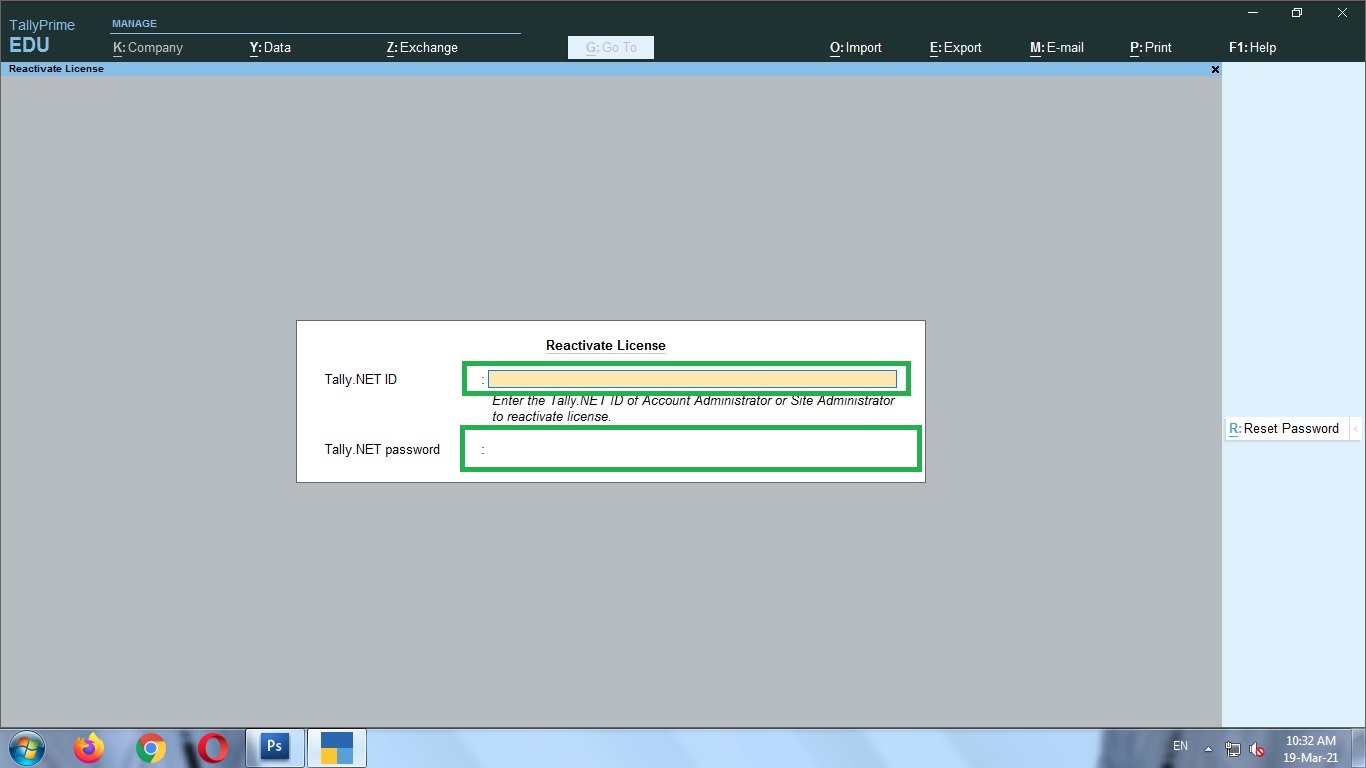This screenshot has height=768, width=1366.
Task: Show hidden tray icons arrow
Action: [1208, 748]
